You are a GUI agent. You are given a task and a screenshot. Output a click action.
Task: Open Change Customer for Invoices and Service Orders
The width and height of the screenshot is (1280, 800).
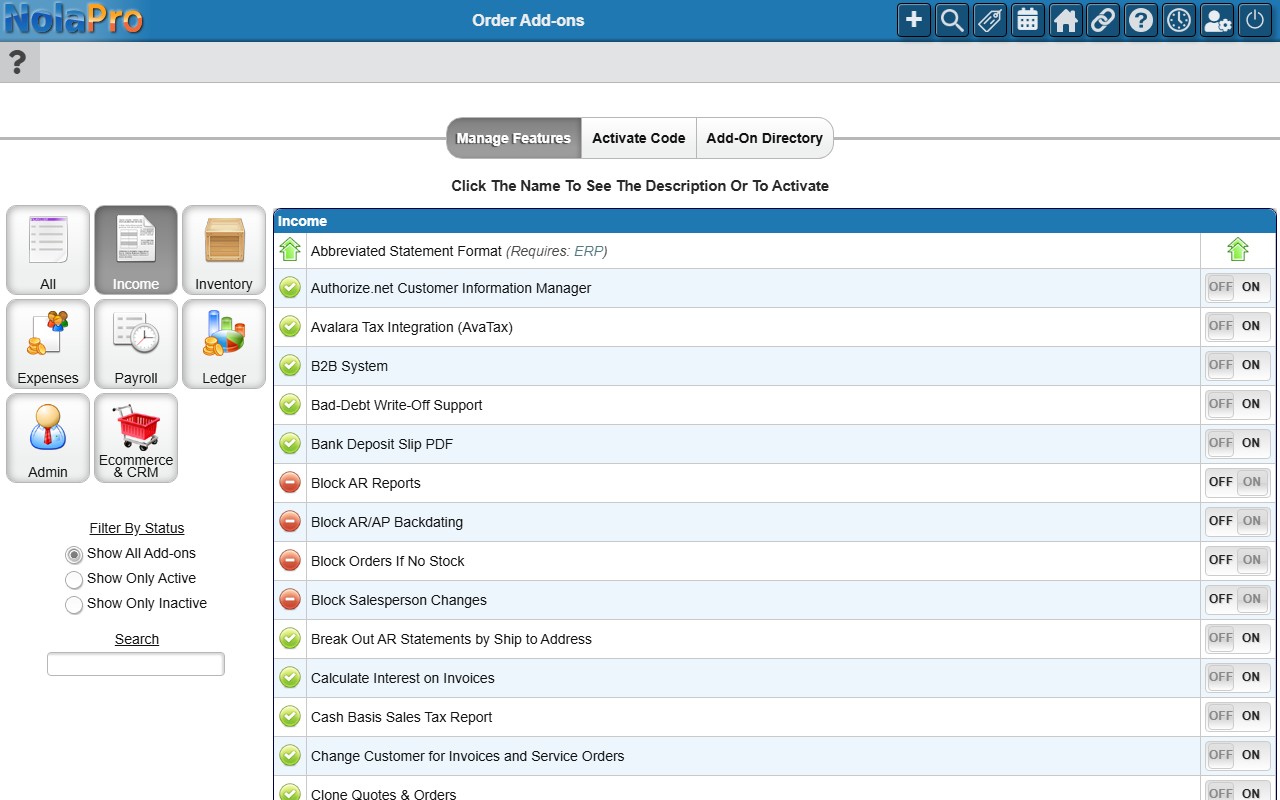click(x=467, y=756)
